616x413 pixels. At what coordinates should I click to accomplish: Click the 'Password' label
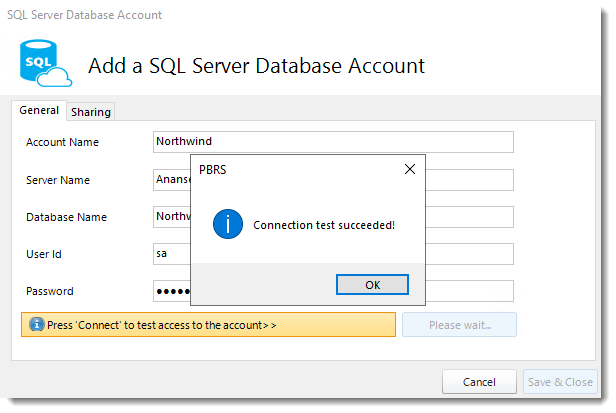pos(50,291)
